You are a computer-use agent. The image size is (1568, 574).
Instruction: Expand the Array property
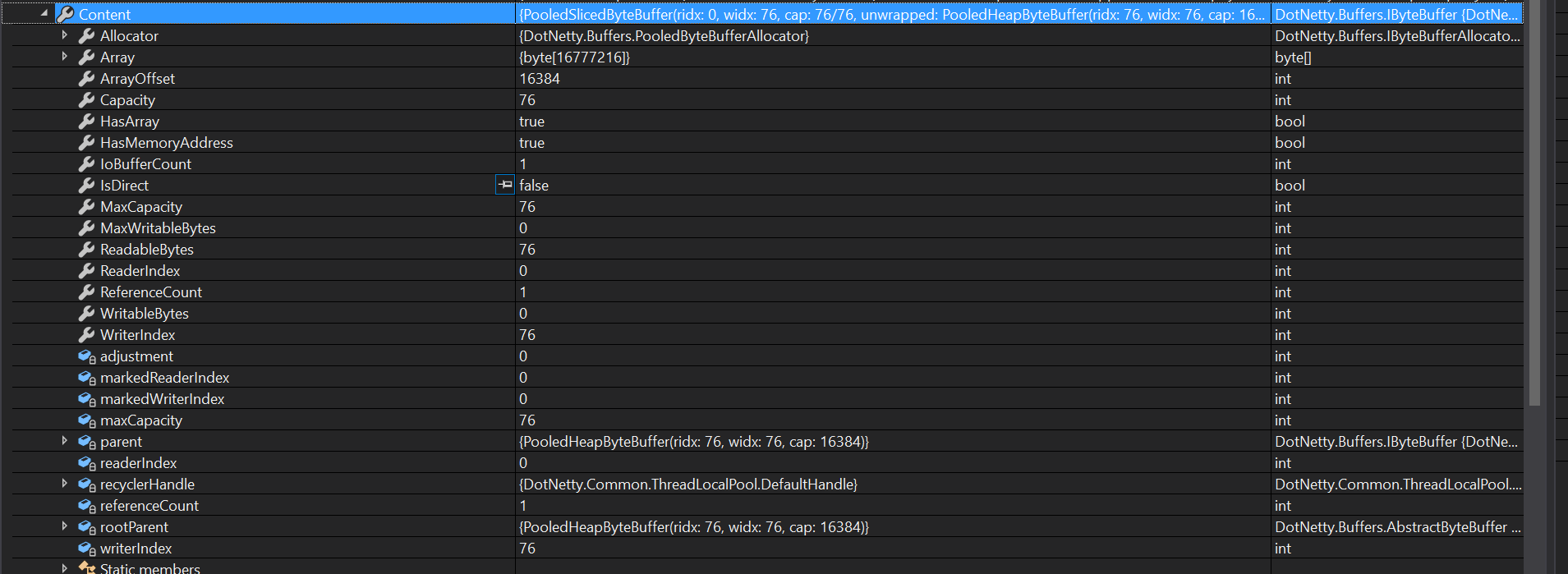[65, 57]
